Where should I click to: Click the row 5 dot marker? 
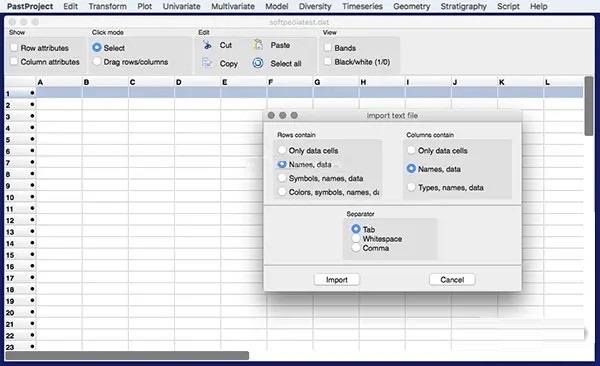click(32, 139)
